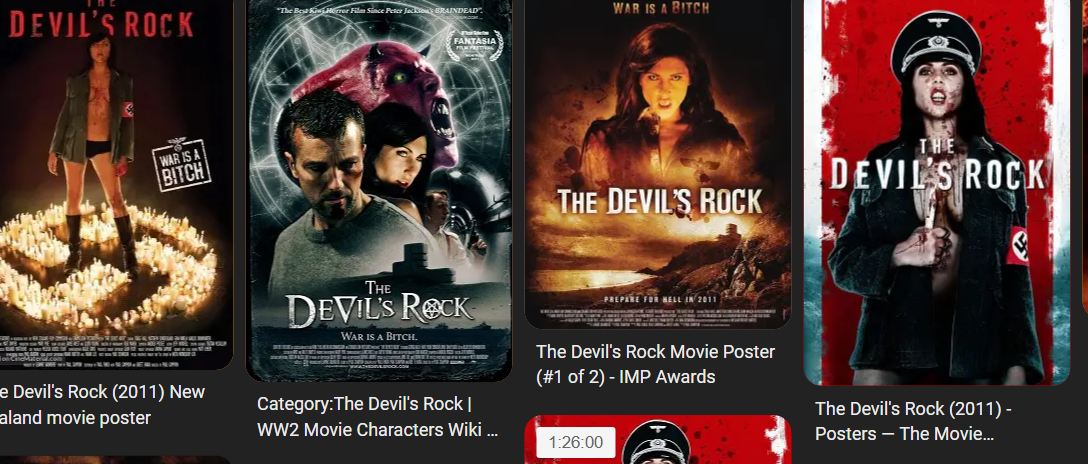Open the candle-circle Devil's Rock poster thumbnail
The width and height of the screenshot is (1088, 464).
click(116, 184)
